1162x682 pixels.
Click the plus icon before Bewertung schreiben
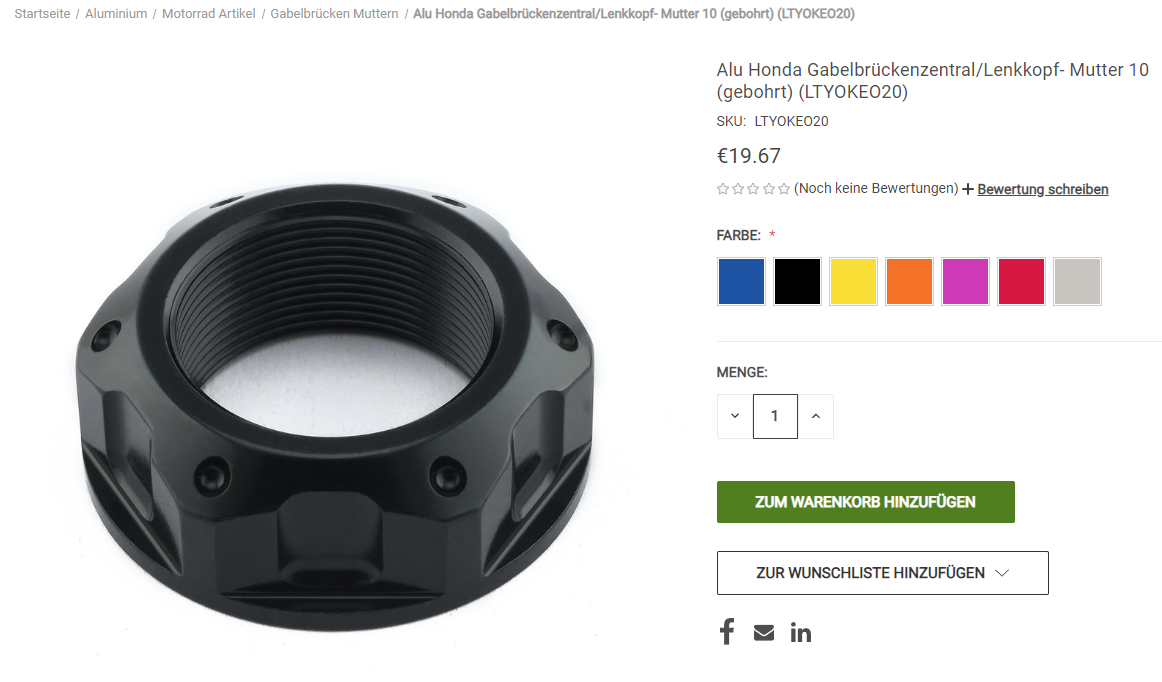click(968, 189)
